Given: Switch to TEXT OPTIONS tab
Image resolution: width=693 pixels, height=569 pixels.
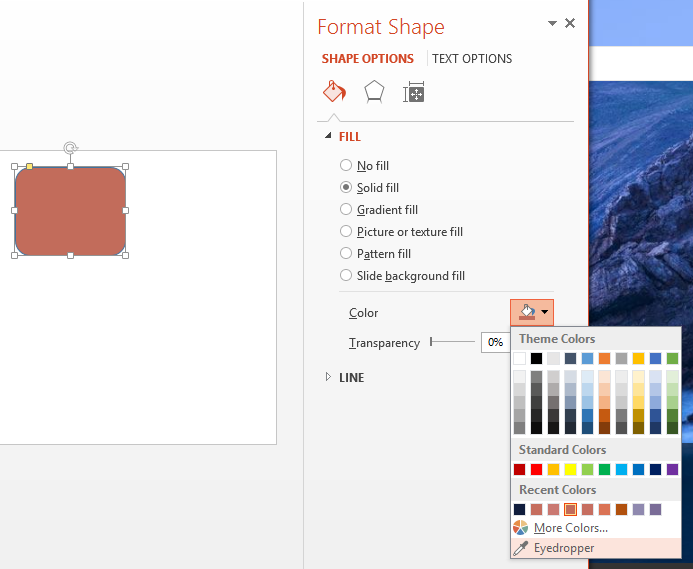Looking at the screenshot, I should coord(472,58).
